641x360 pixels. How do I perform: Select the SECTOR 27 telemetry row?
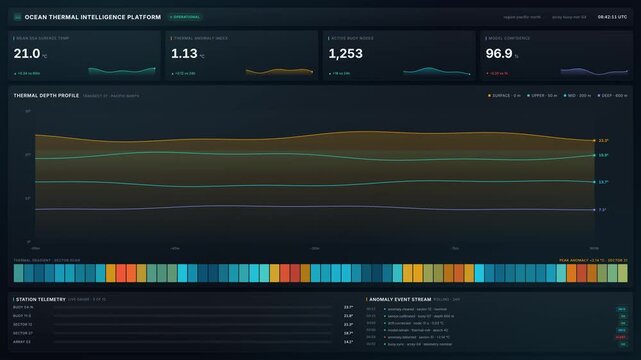click(183, 333)
